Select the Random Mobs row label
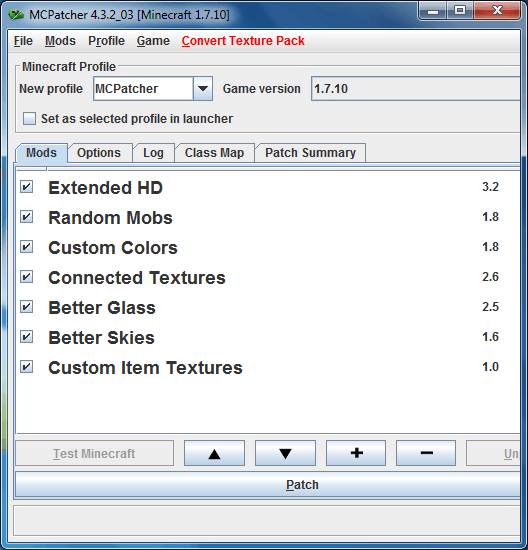The width and height of the screenshot is (528, 550). pyautogui.click(x=111, y=217)
